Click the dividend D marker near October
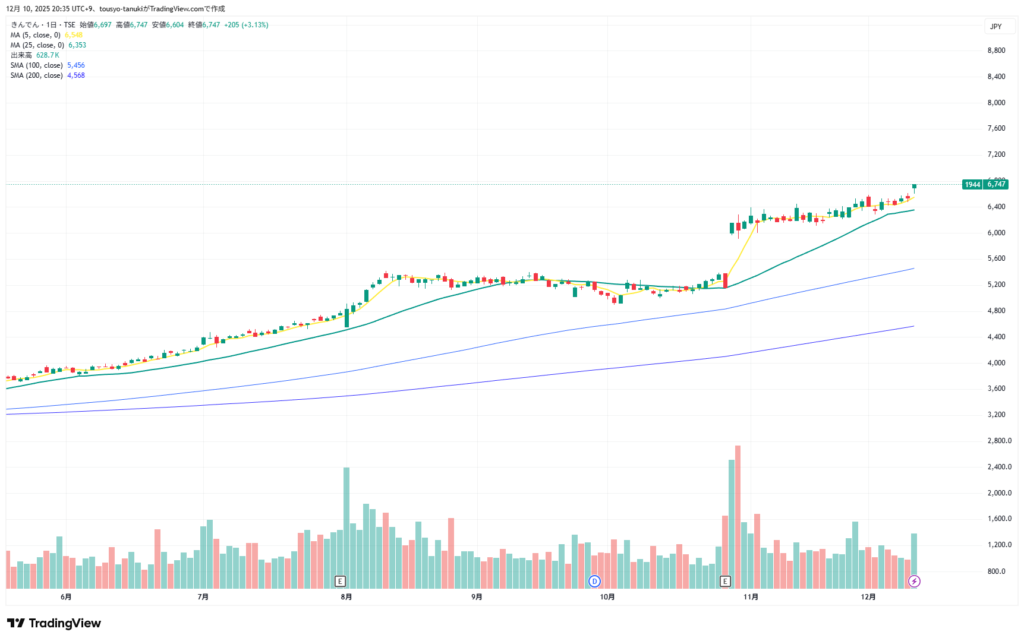 point(594,580)
